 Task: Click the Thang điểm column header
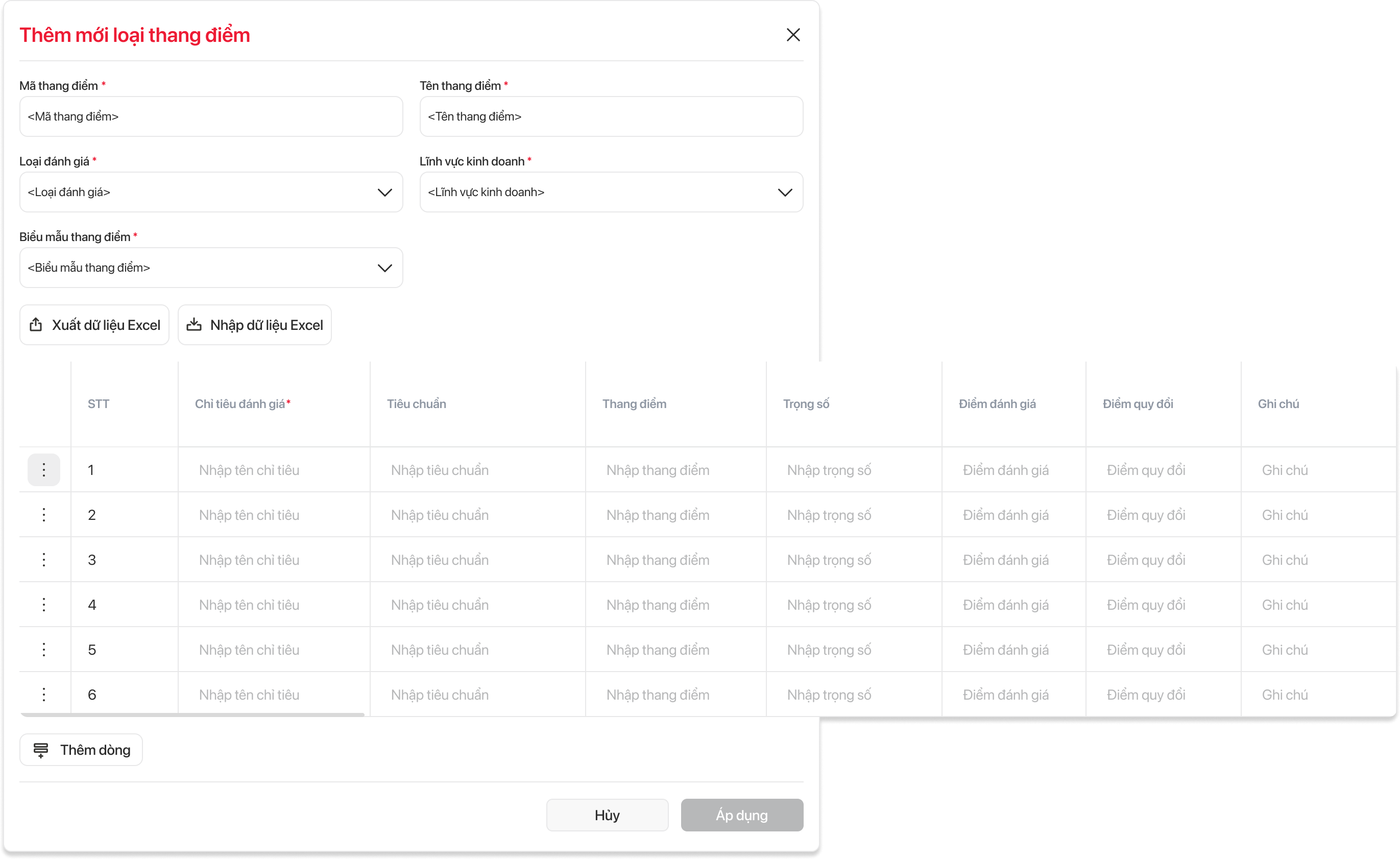(x=634, y=403)
